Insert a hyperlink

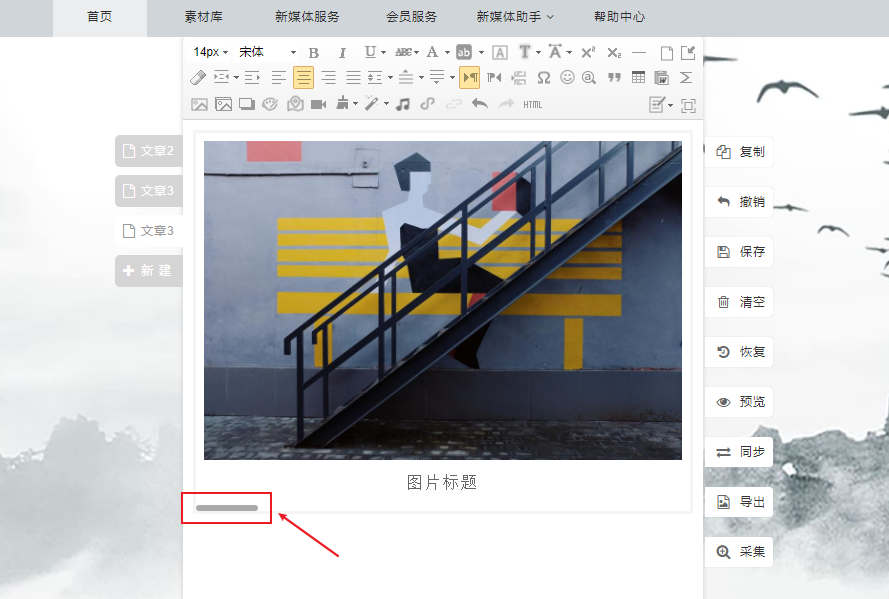coord(427,104)
